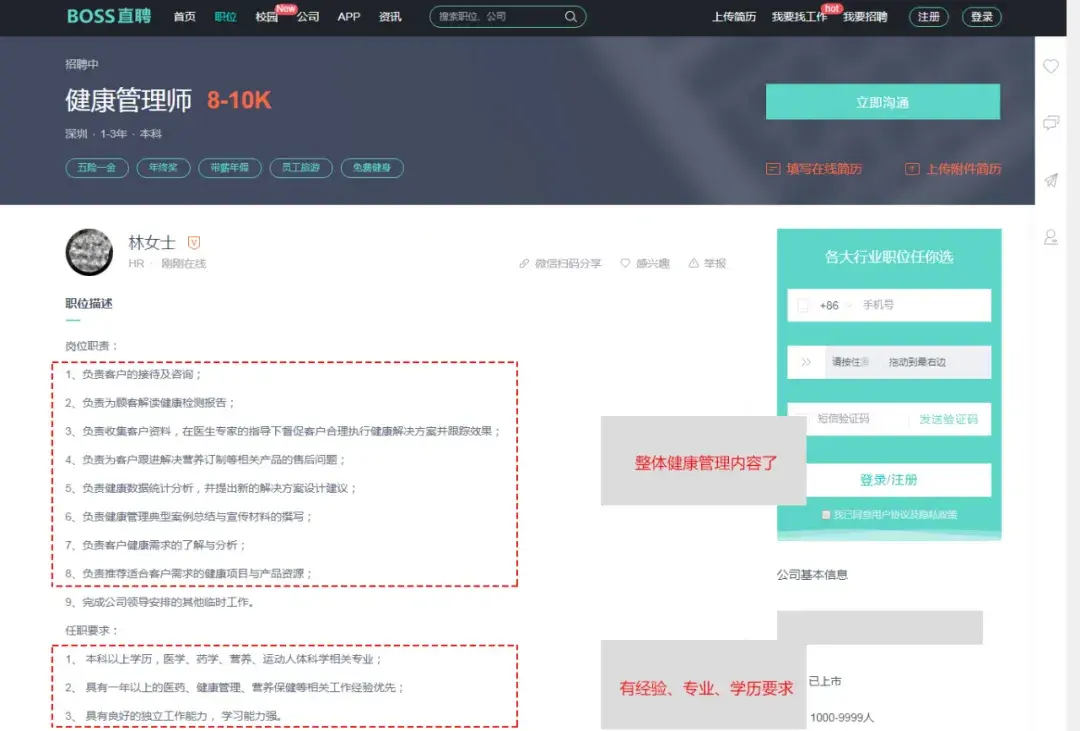This screenshot has height=731, width=1080.
Task: Click the paper plane feedback icon in the sidebar
Action: 1051,180
